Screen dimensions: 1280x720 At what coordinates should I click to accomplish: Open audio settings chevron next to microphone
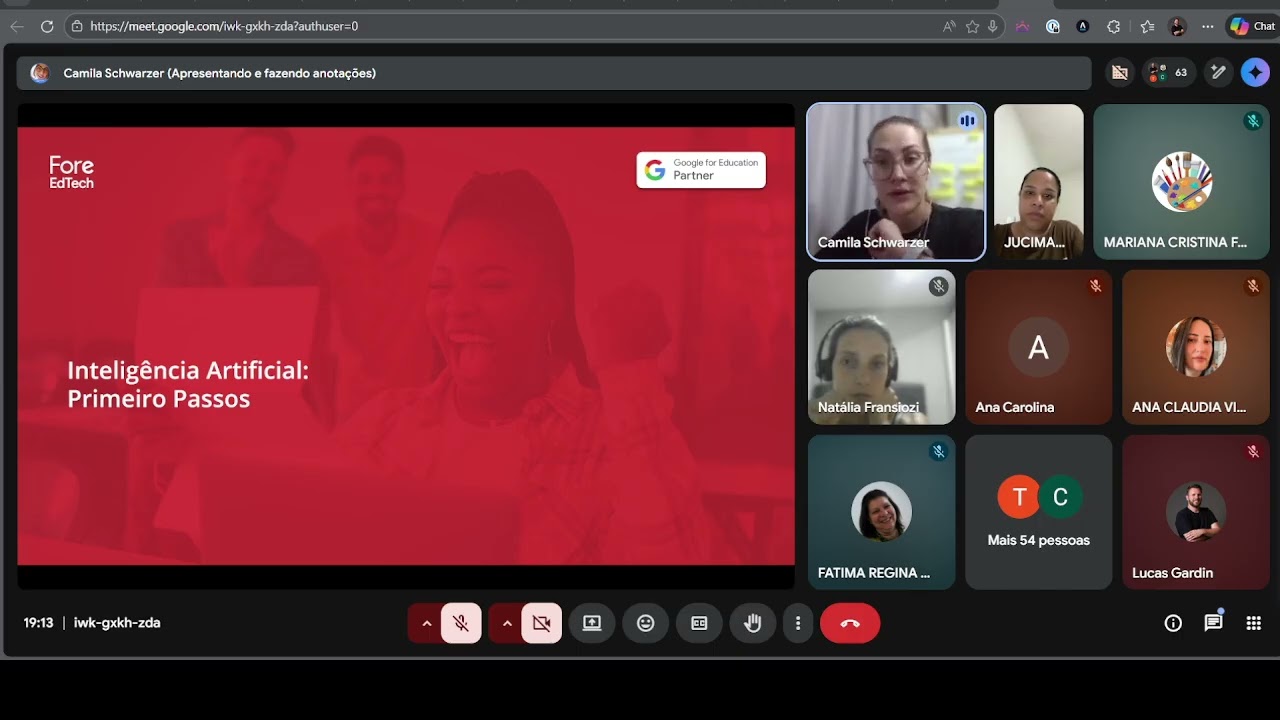tap(426, 623)
